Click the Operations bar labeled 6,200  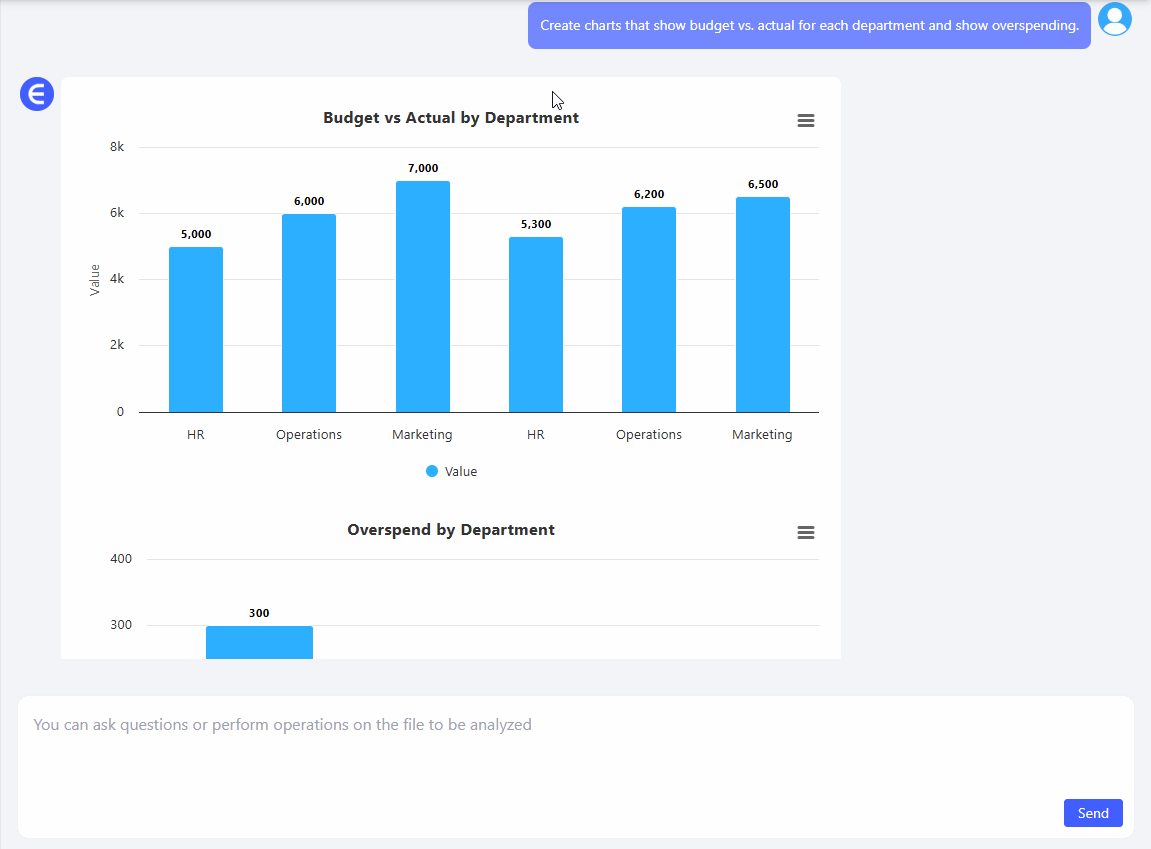coord(649,310)
